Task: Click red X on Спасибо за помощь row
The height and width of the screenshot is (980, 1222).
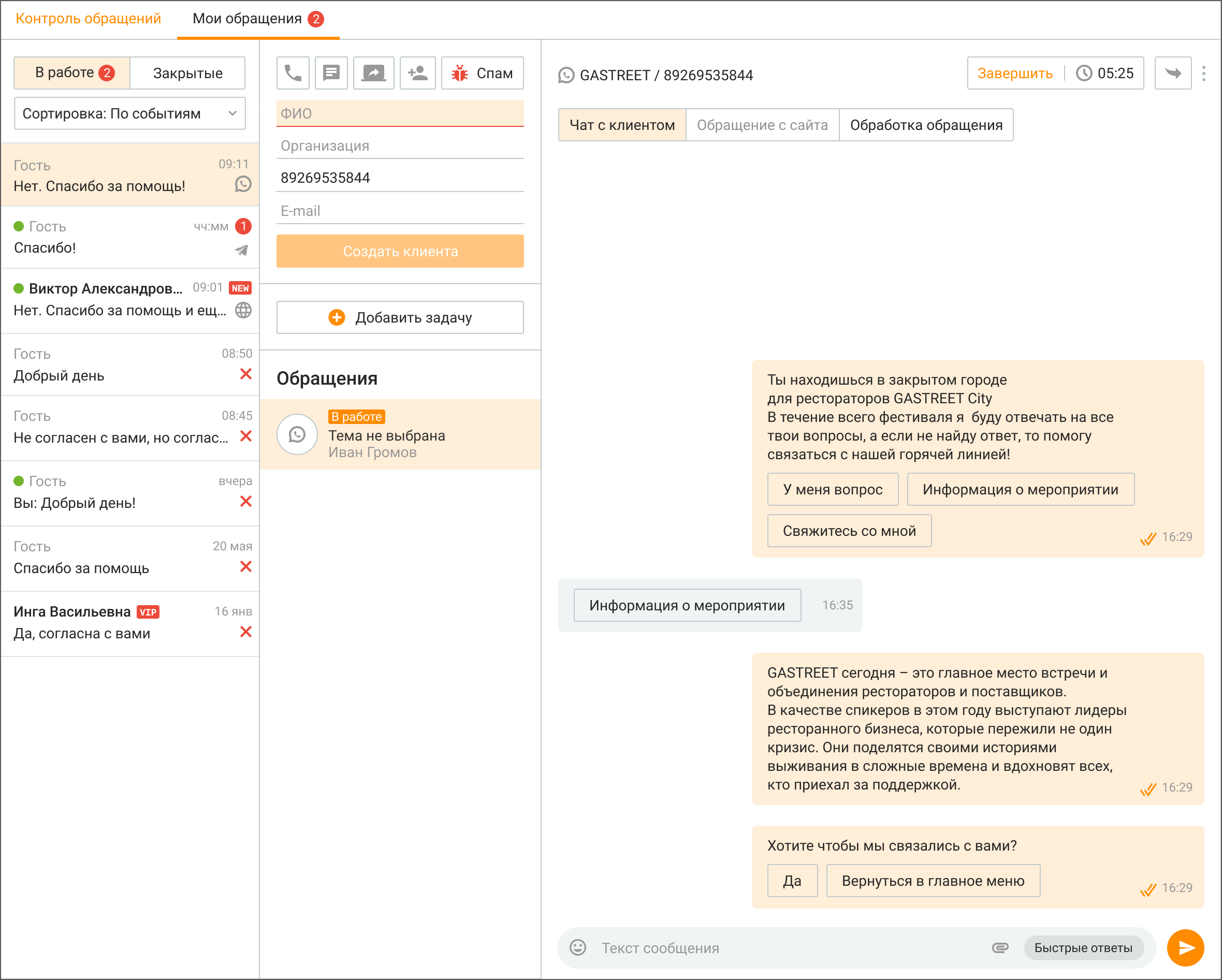Action: point(245,567)
